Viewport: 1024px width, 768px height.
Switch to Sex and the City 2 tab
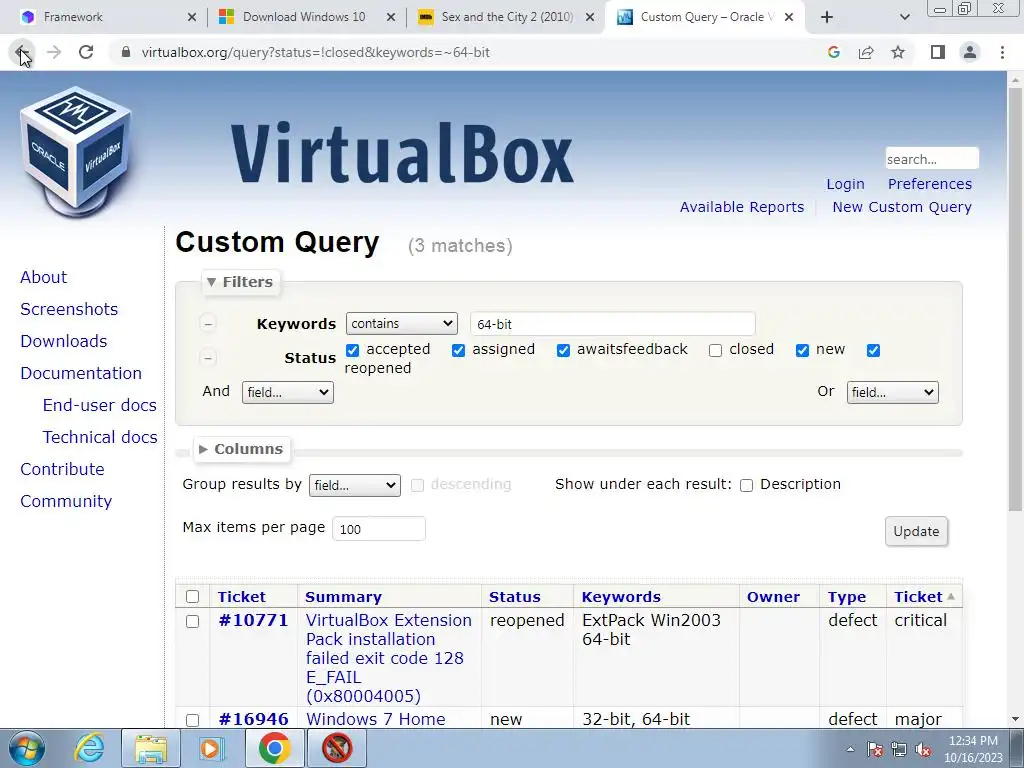point(506,17)
